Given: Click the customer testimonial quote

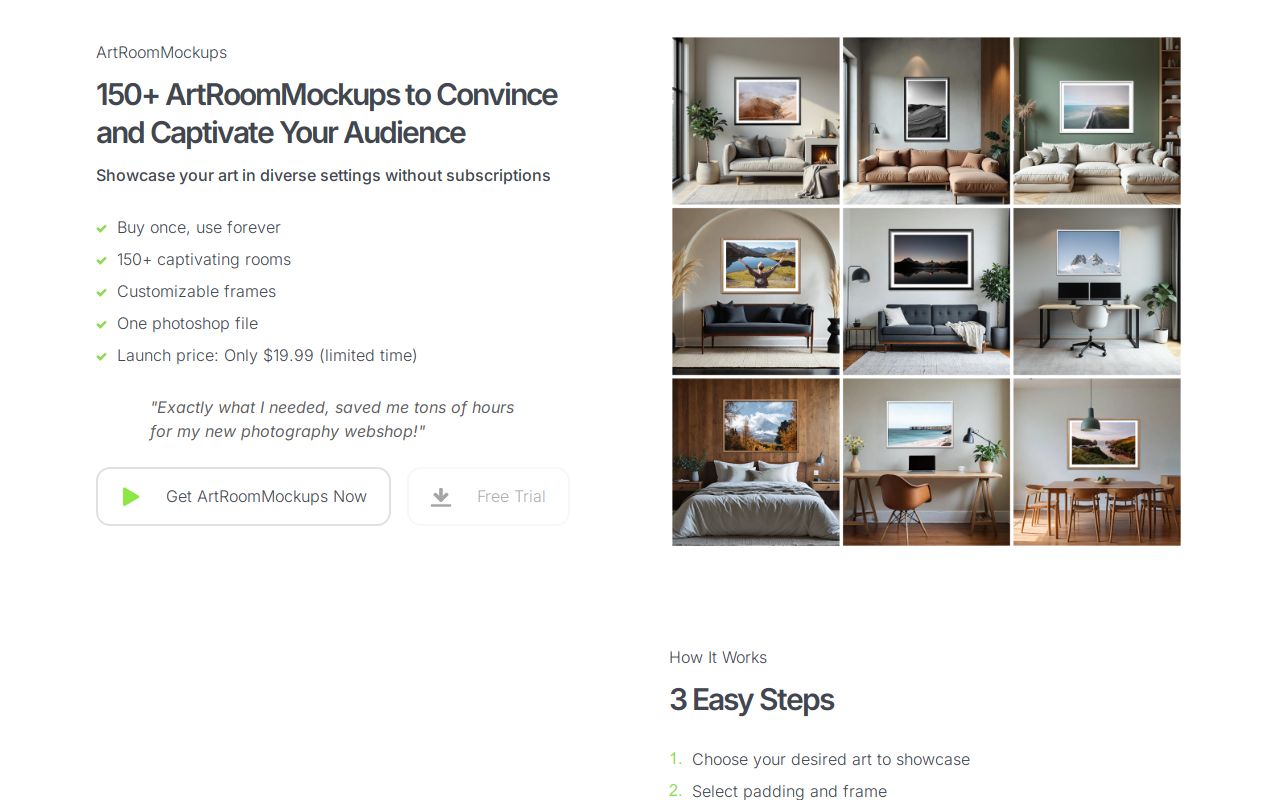Looking at the screenshot, I should coord(332,420).
